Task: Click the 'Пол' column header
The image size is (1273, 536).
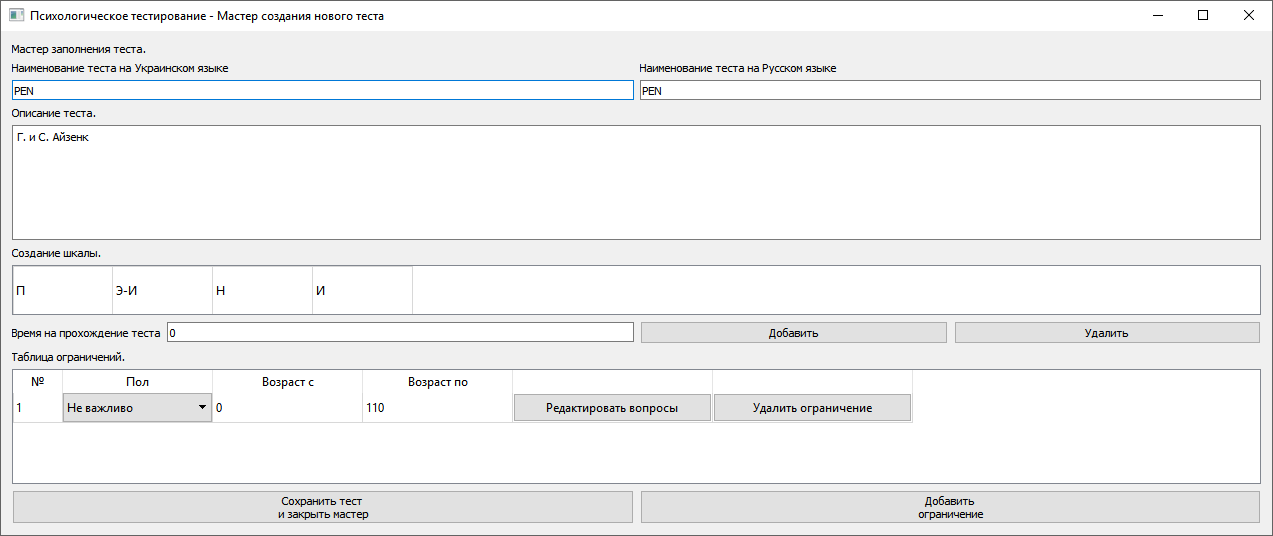Action: (x=137, y=382)
